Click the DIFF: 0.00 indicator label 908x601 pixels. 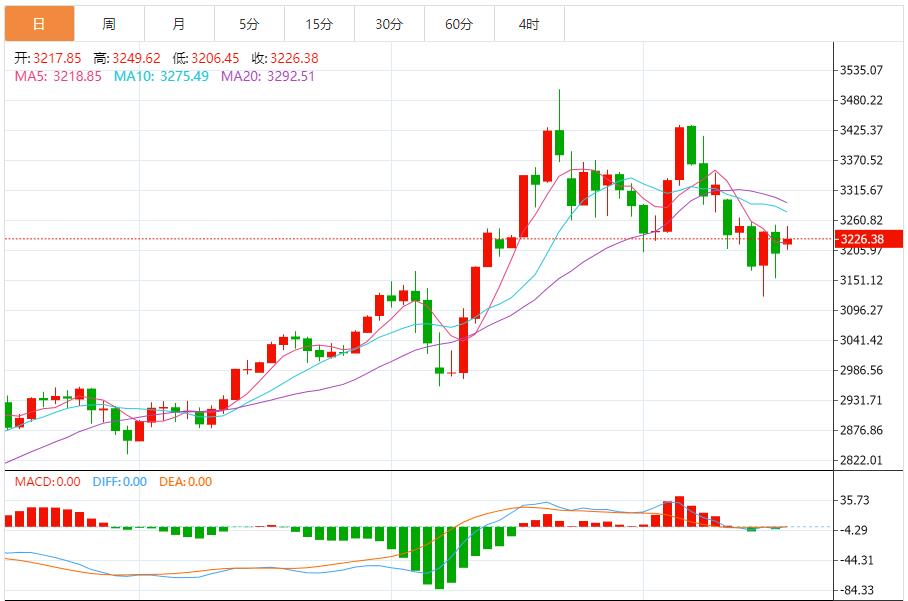click(x=119, y=482)
